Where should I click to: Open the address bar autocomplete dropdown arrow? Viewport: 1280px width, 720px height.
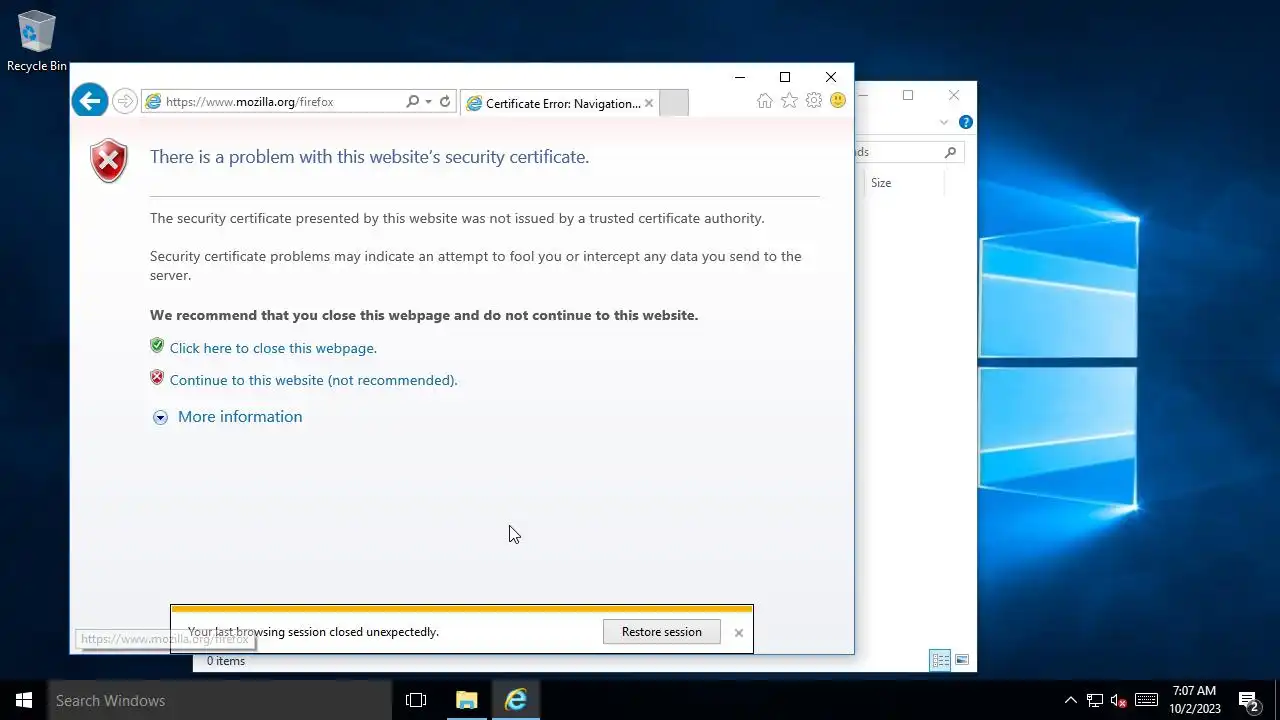tap(428, 101)
